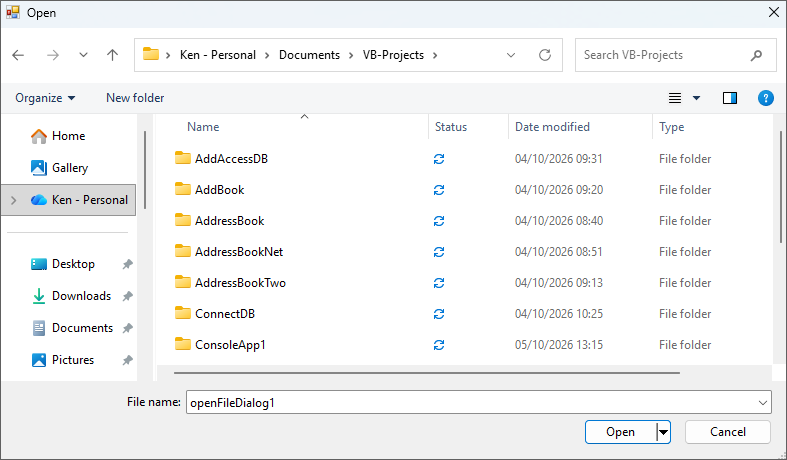Select the AddressBook folder
Image resolution: width=787 pixels, height=460 pixels.
tap(219, 221)
